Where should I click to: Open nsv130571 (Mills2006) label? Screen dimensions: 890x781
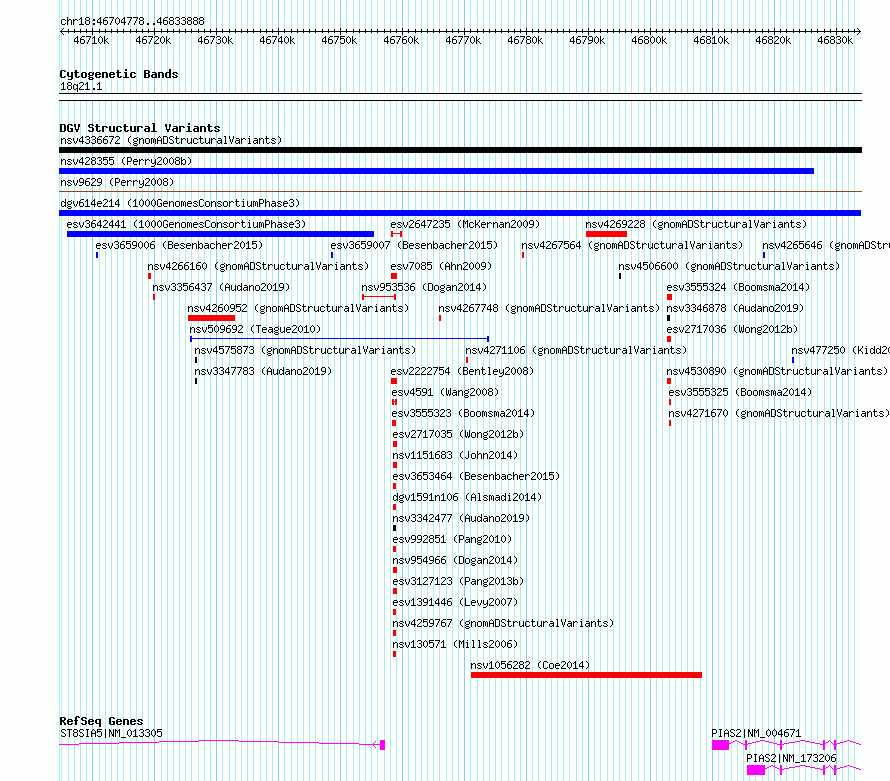455,644
